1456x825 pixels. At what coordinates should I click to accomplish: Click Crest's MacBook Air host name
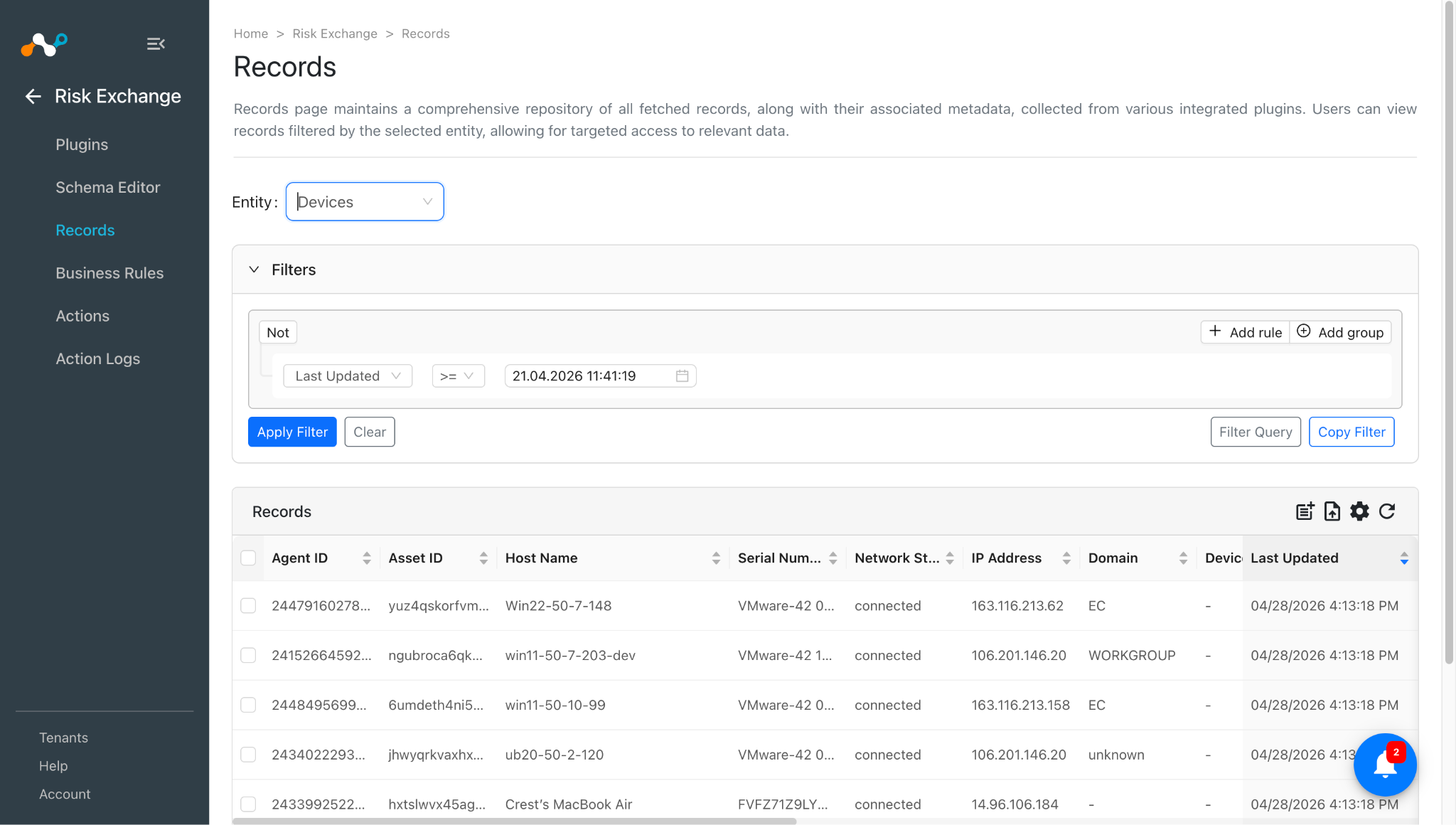click(569, 804)
